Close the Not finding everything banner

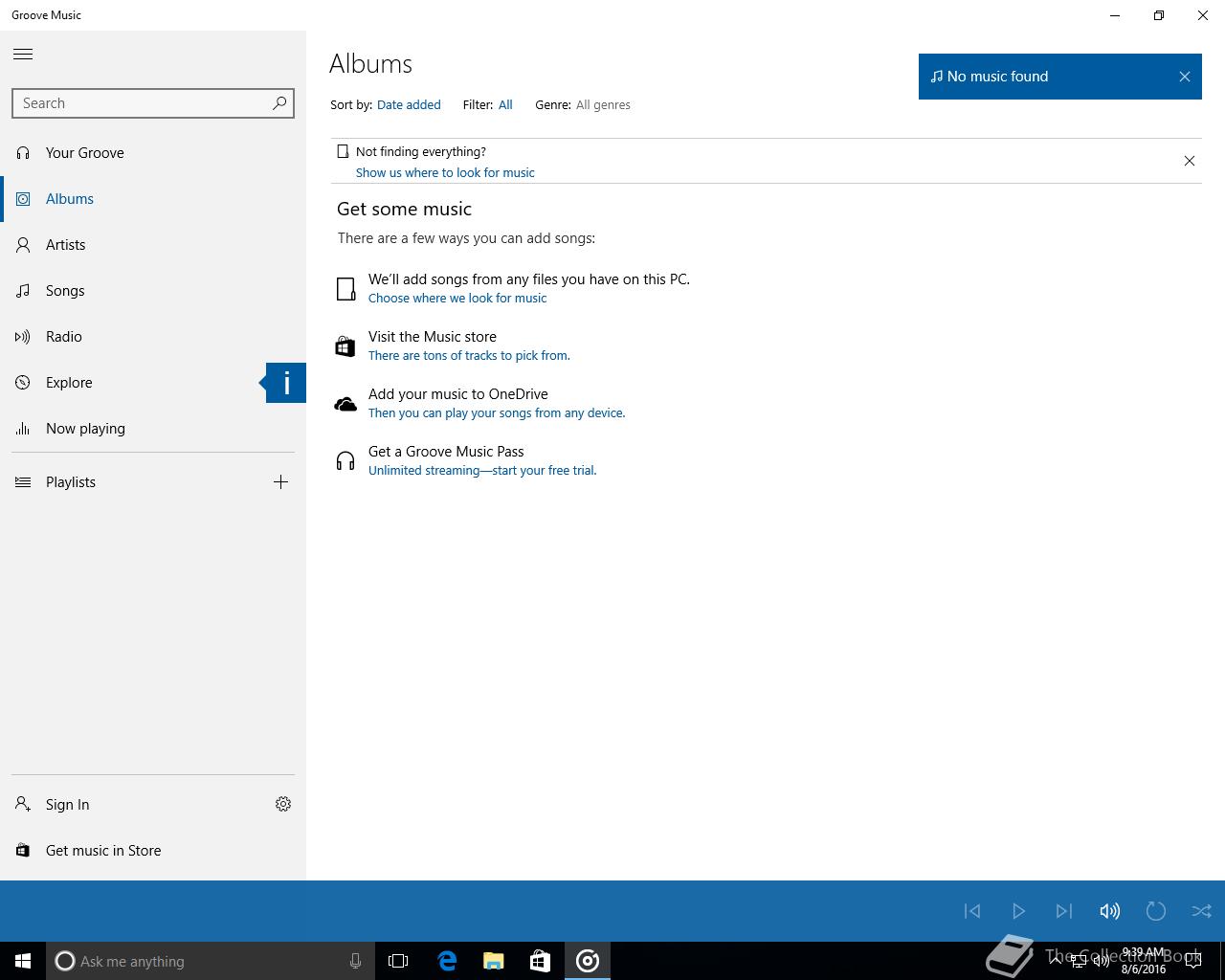point(1190,161)
